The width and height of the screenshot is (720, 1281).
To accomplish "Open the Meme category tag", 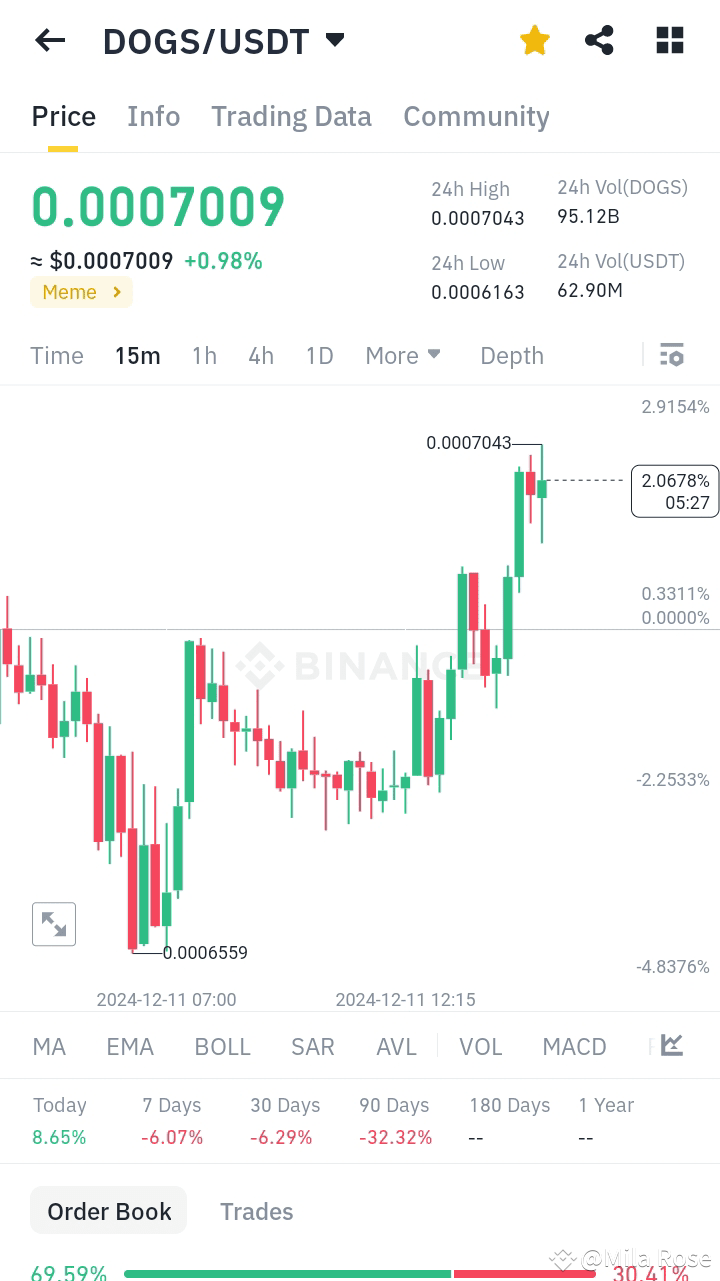I will point(81,292).
